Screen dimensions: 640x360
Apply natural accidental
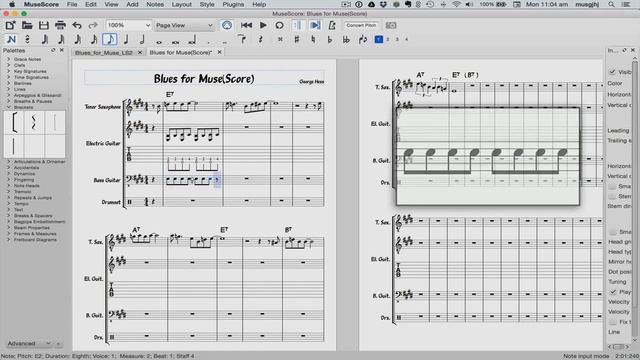[313, 40]
